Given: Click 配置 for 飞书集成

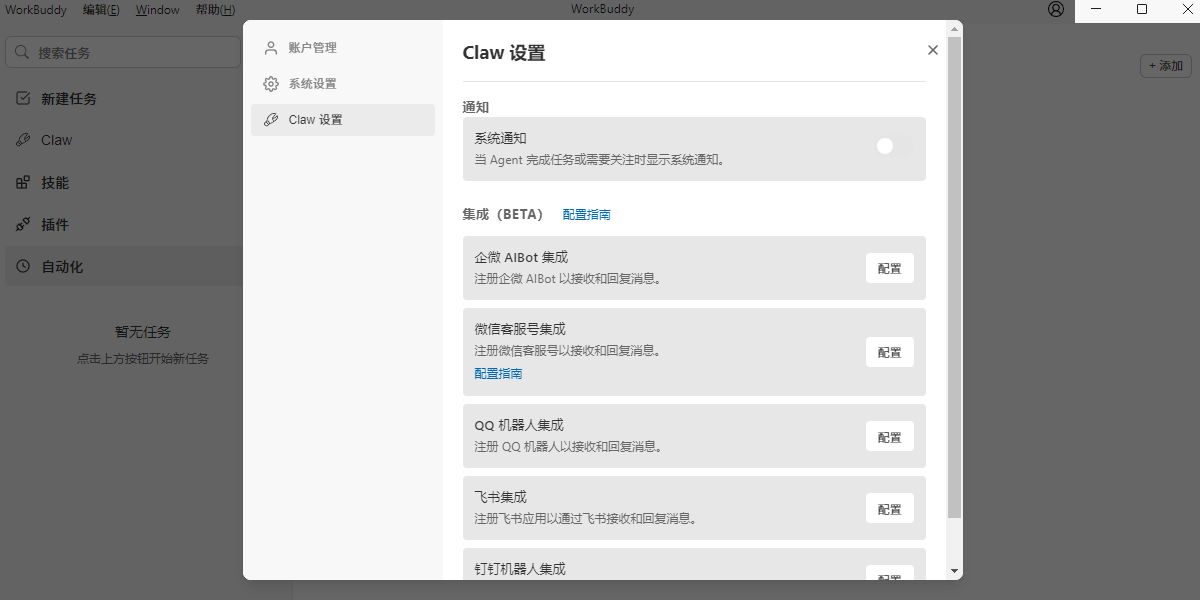Looking at the screenshot, I should 889,508.
